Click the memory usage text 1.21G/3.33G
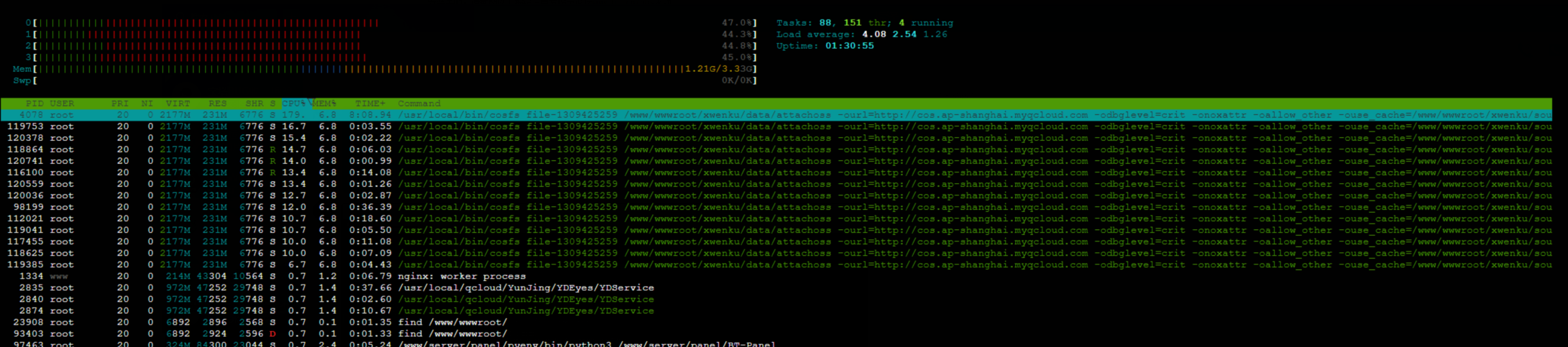The image size is (1568, 347). (718, 69)
